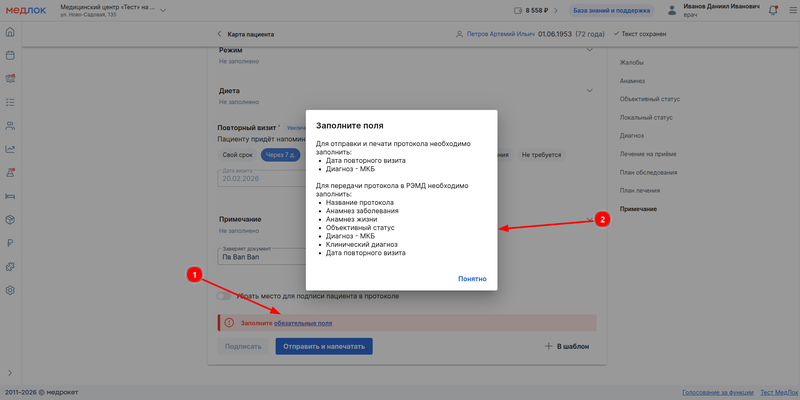
Task: Select the Не требуется chip
Action: point(541,155)
